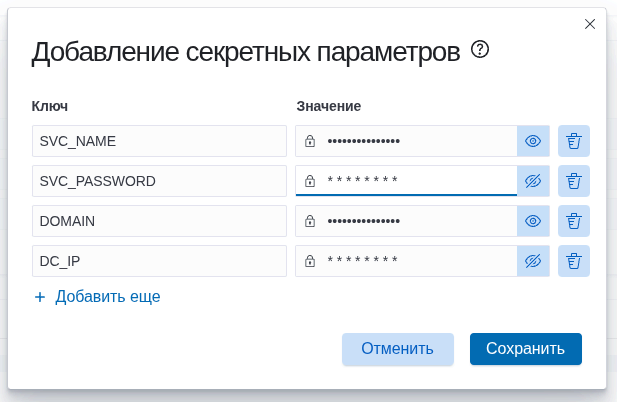Delete the SVC_NAME row with trash icon
This screenshot has height=402, width=617.
(x=574, y=141)
